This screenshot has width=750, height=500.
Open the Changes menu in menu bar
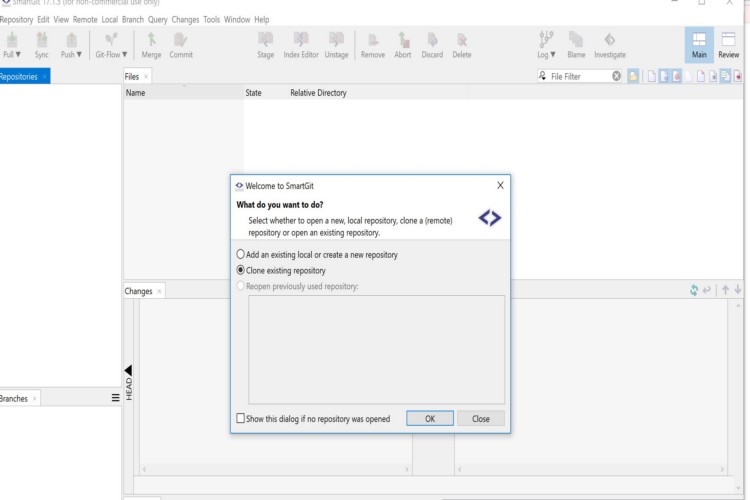(185, 20)
